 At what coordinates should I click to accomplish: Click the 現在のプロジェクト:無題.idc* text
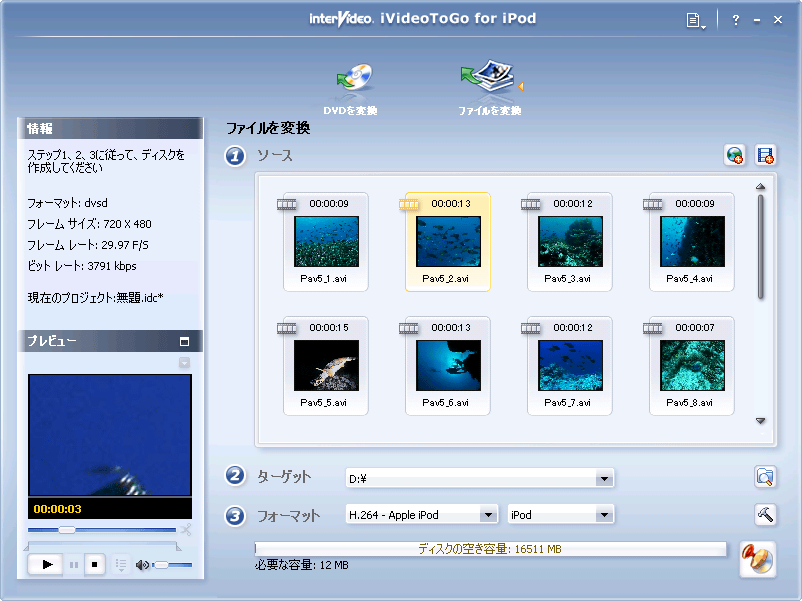(96, 298)
